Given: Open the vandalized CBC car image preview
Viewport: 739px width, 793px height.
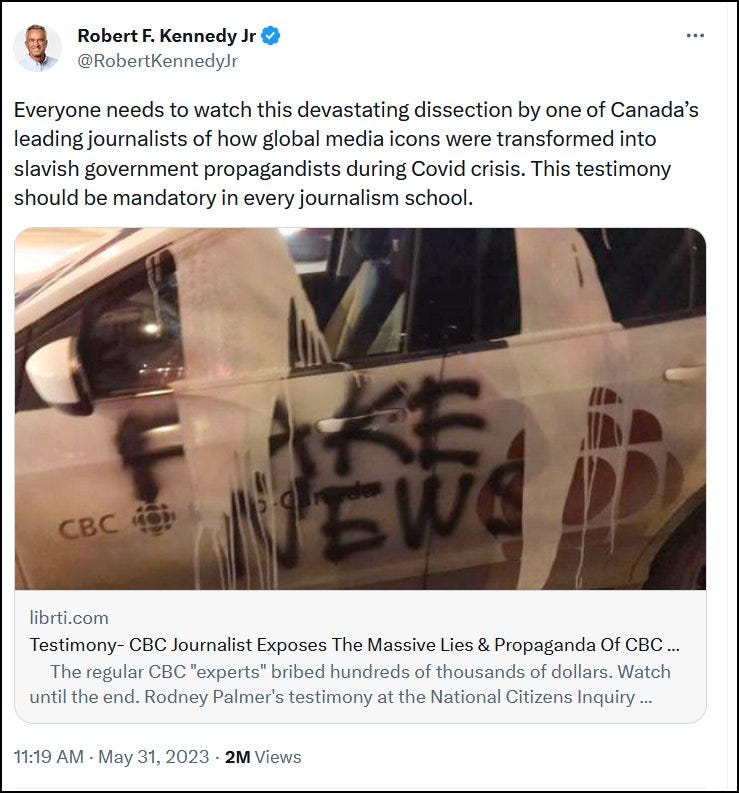Looking at the screenshot, I should tap(360, 409).
